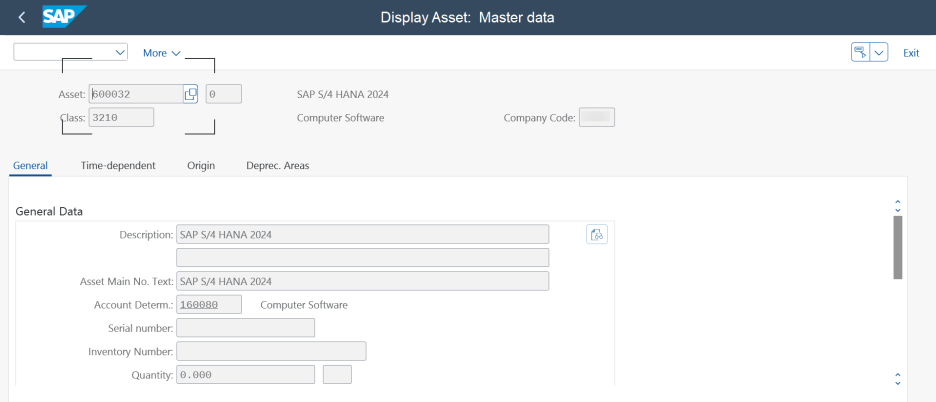The image size is (936, 402).
Task: Click the Serial number field
Action: (245, 328)
